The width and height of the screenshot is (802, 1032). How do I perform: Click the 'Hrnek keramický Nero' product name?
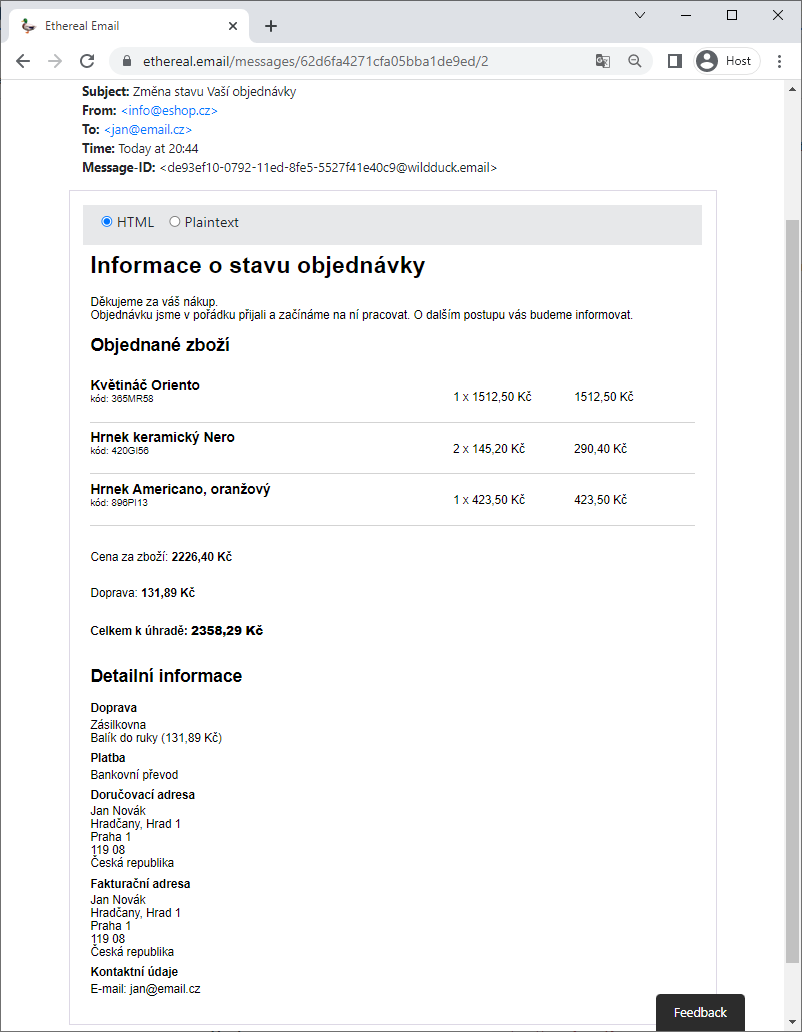(x=163, y=437)
